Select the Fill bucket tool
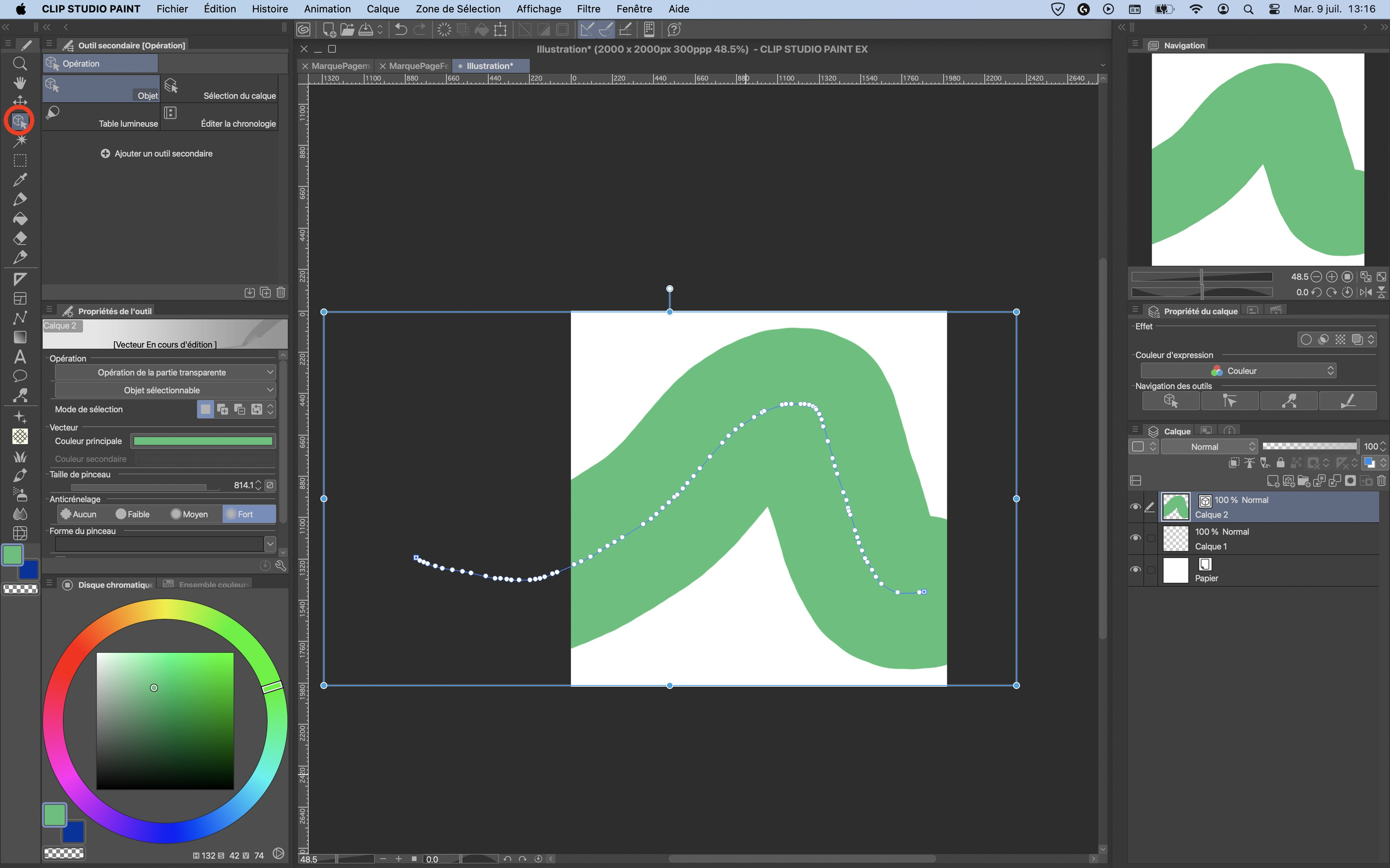Image resolution: width=1390 pixels, height=868 pixels. (x=19, y=219)
